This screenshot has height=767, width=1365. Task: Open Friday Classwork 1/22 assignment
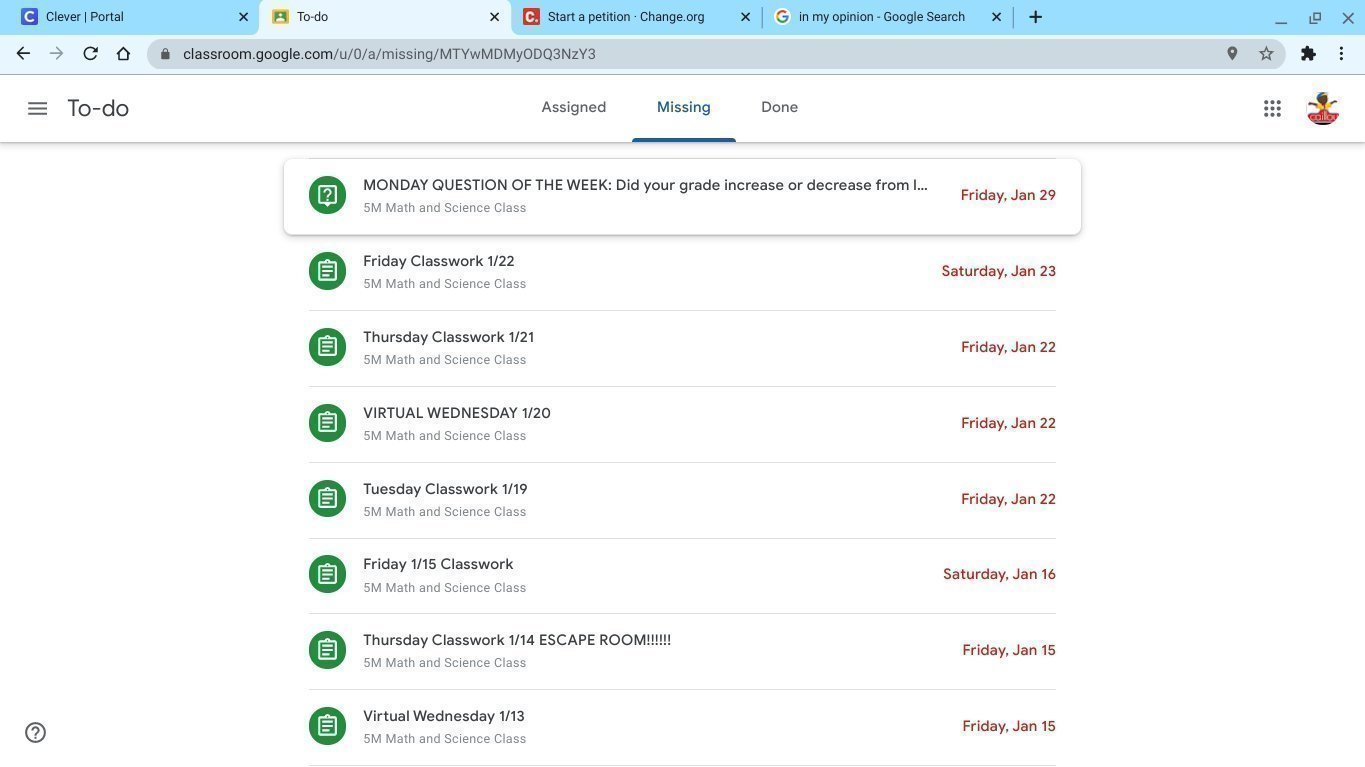coord(438,261)
